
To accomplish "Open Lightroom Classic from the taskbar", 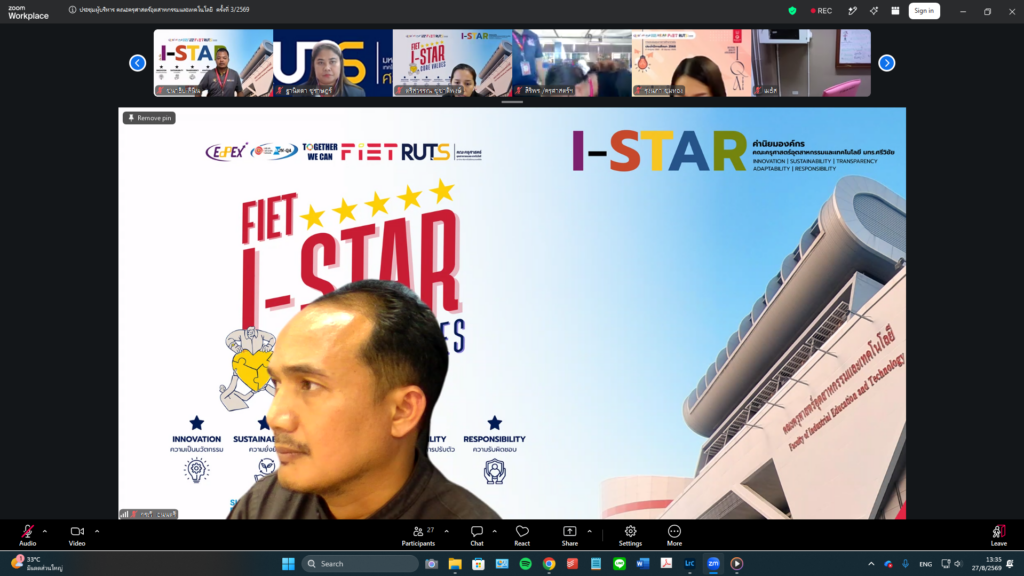I will click(x=690, y=564).
